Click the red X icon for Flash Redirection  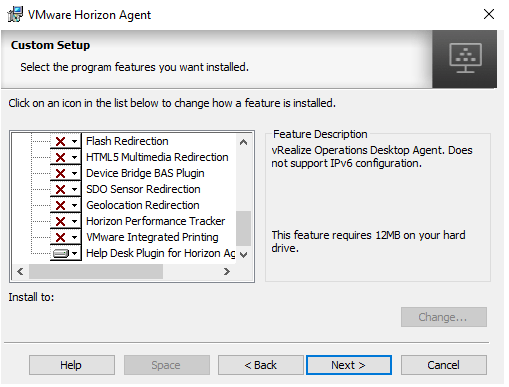60,141
